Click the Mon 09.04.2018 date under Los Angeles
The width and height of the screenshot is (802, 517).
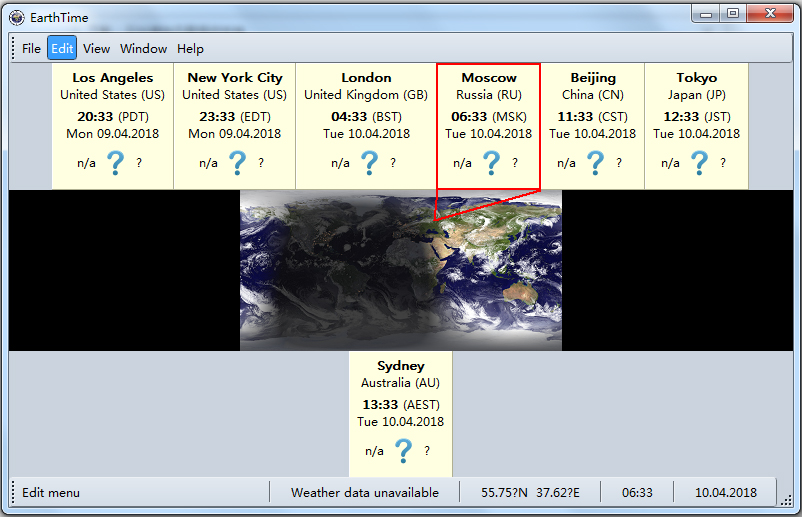(113, 134)
